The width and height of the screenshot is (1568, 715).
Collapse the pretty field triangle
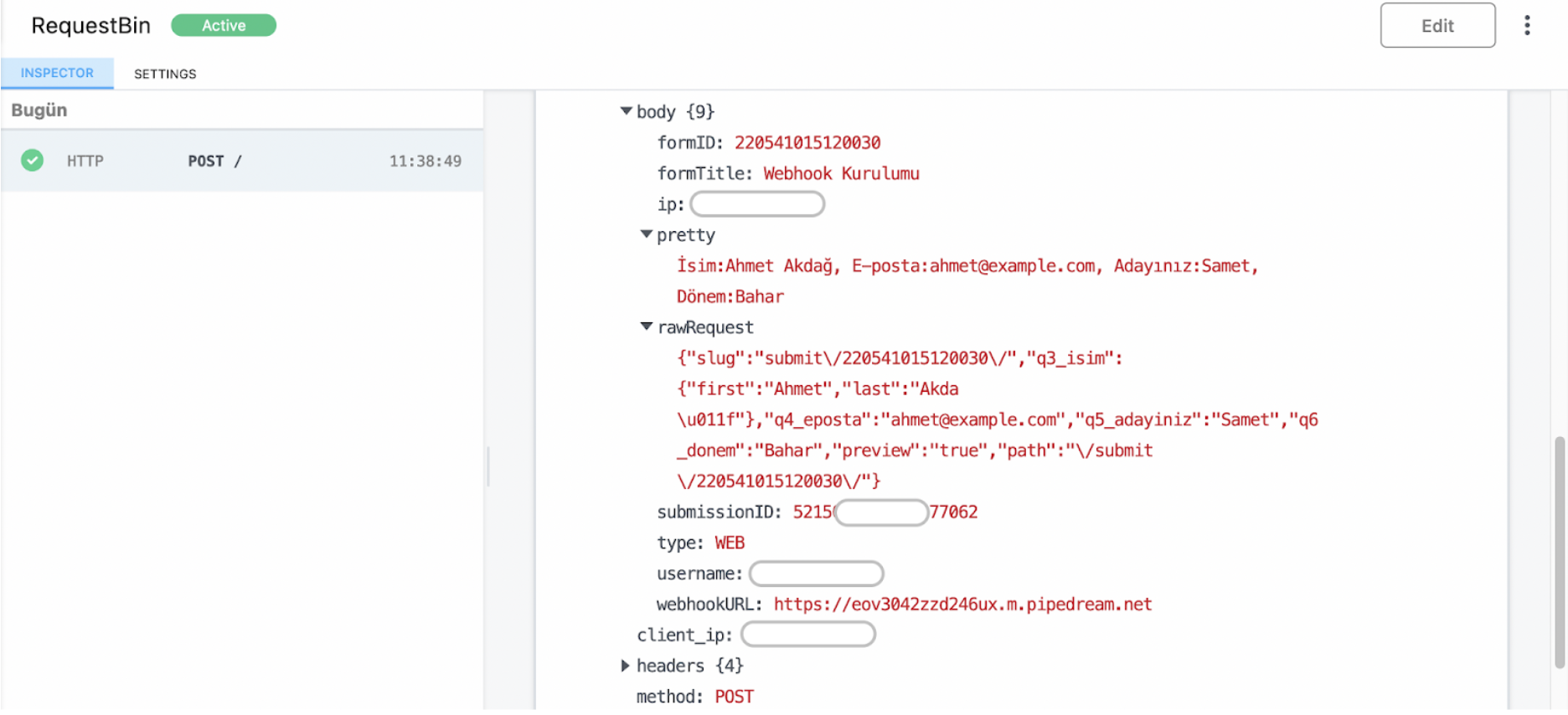coord(646,234)
